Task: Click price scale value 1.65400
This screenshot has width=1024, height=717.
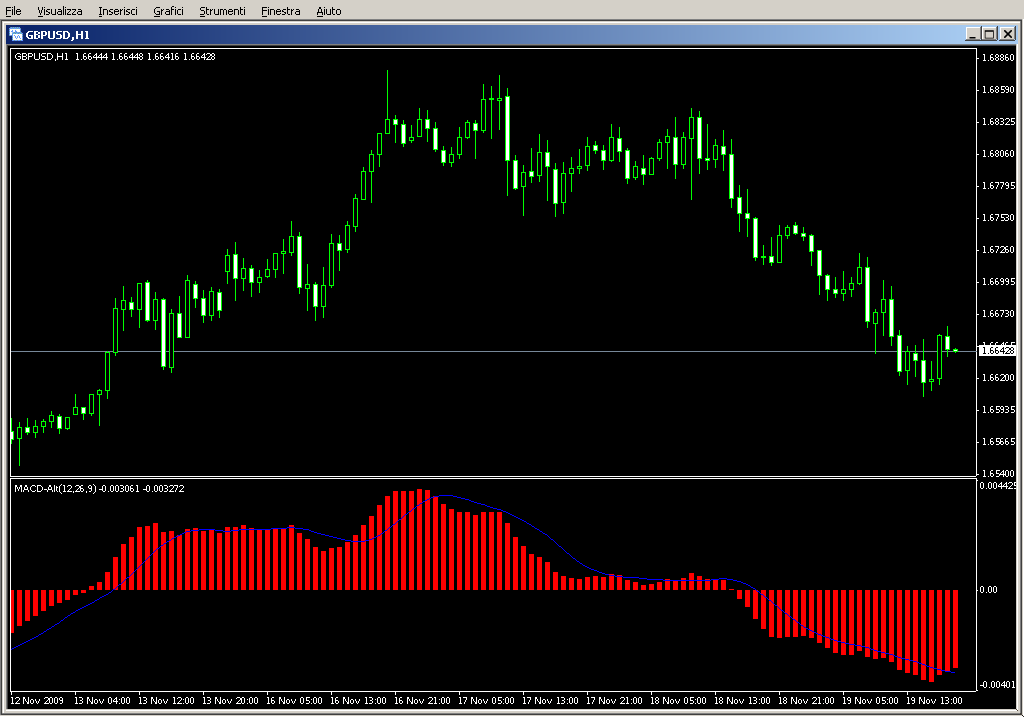Action: click(999, 473)
